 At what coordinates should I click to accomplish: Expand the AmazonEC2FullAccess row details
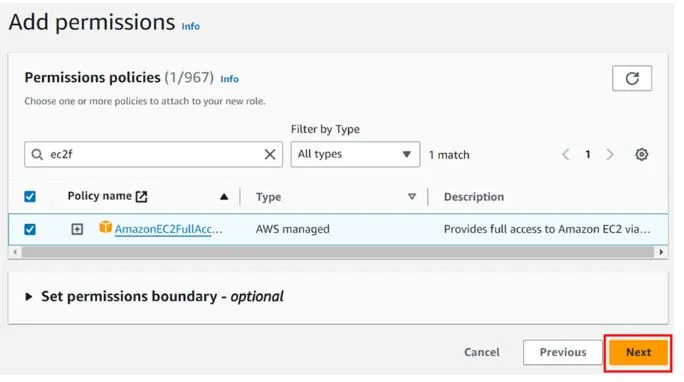coord(77,229)
